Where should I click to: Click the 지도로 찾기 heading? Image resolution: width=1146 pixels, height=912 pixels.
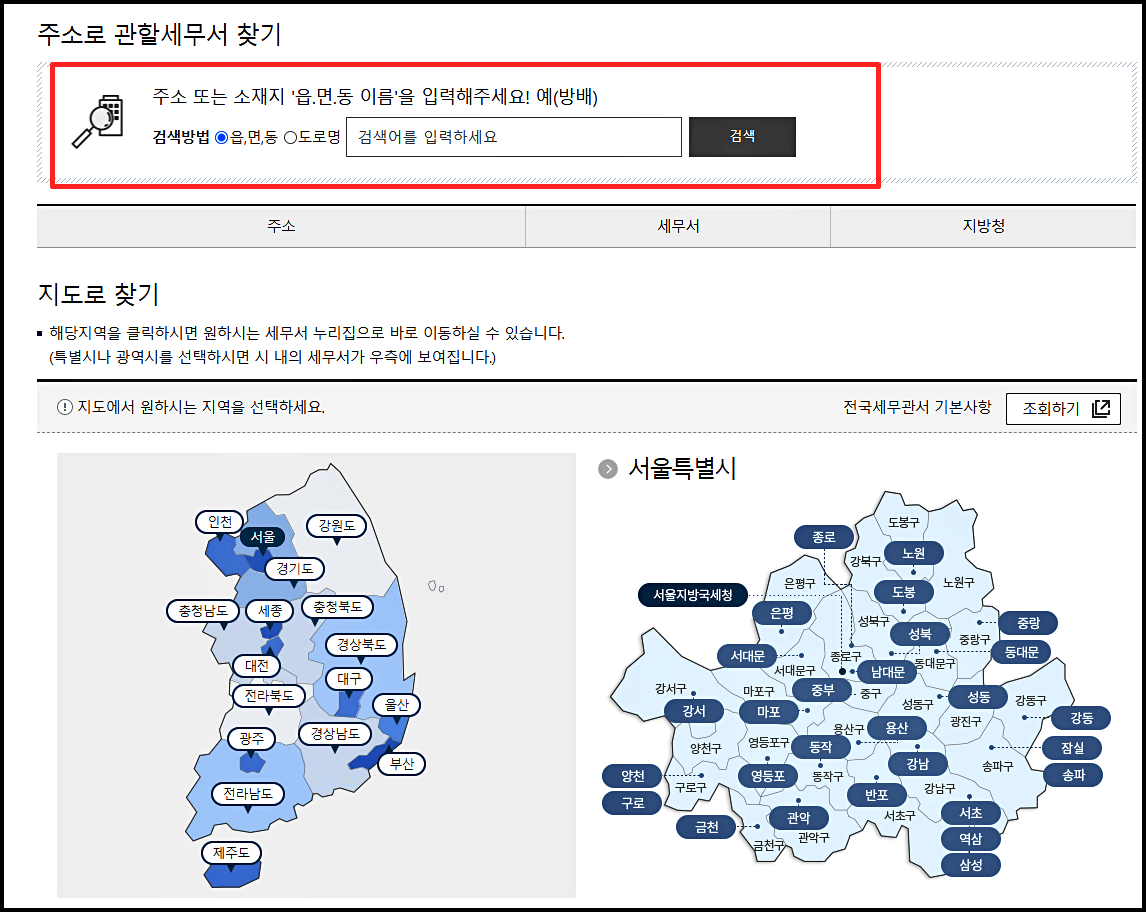tap(98, 294)
